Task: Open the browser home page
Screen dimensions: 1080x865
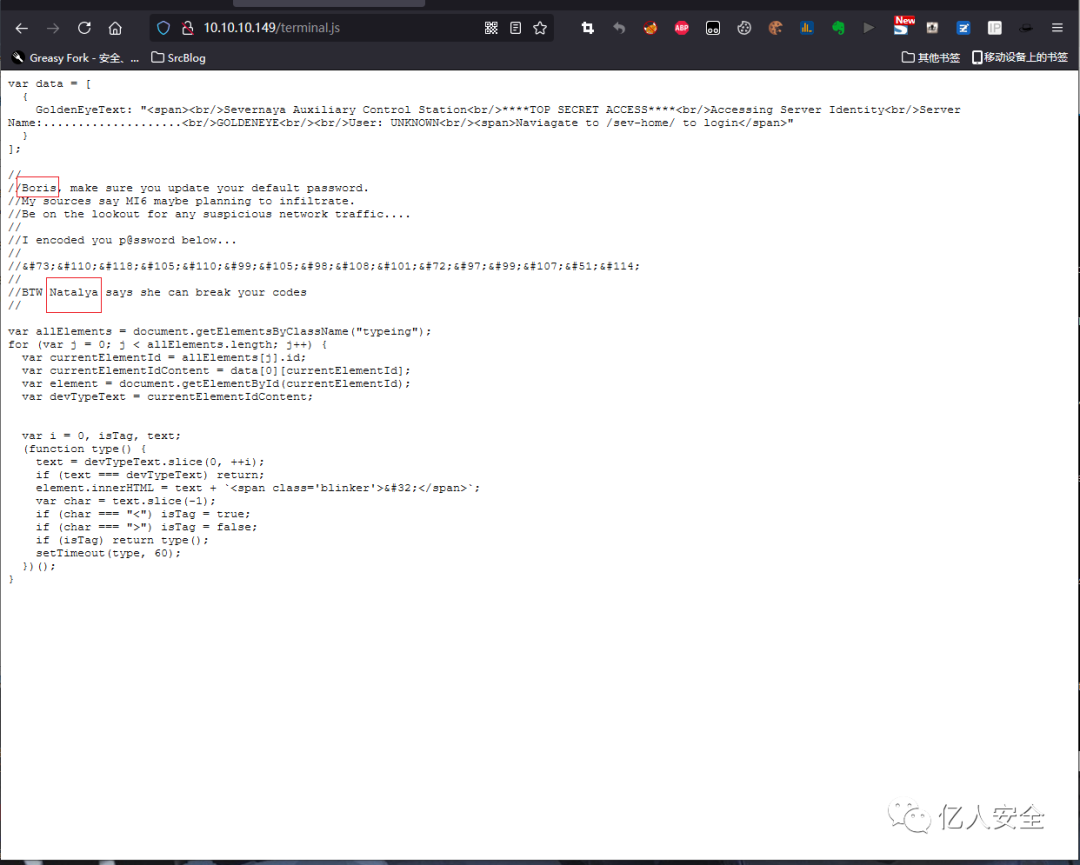Action: point(115,28)
